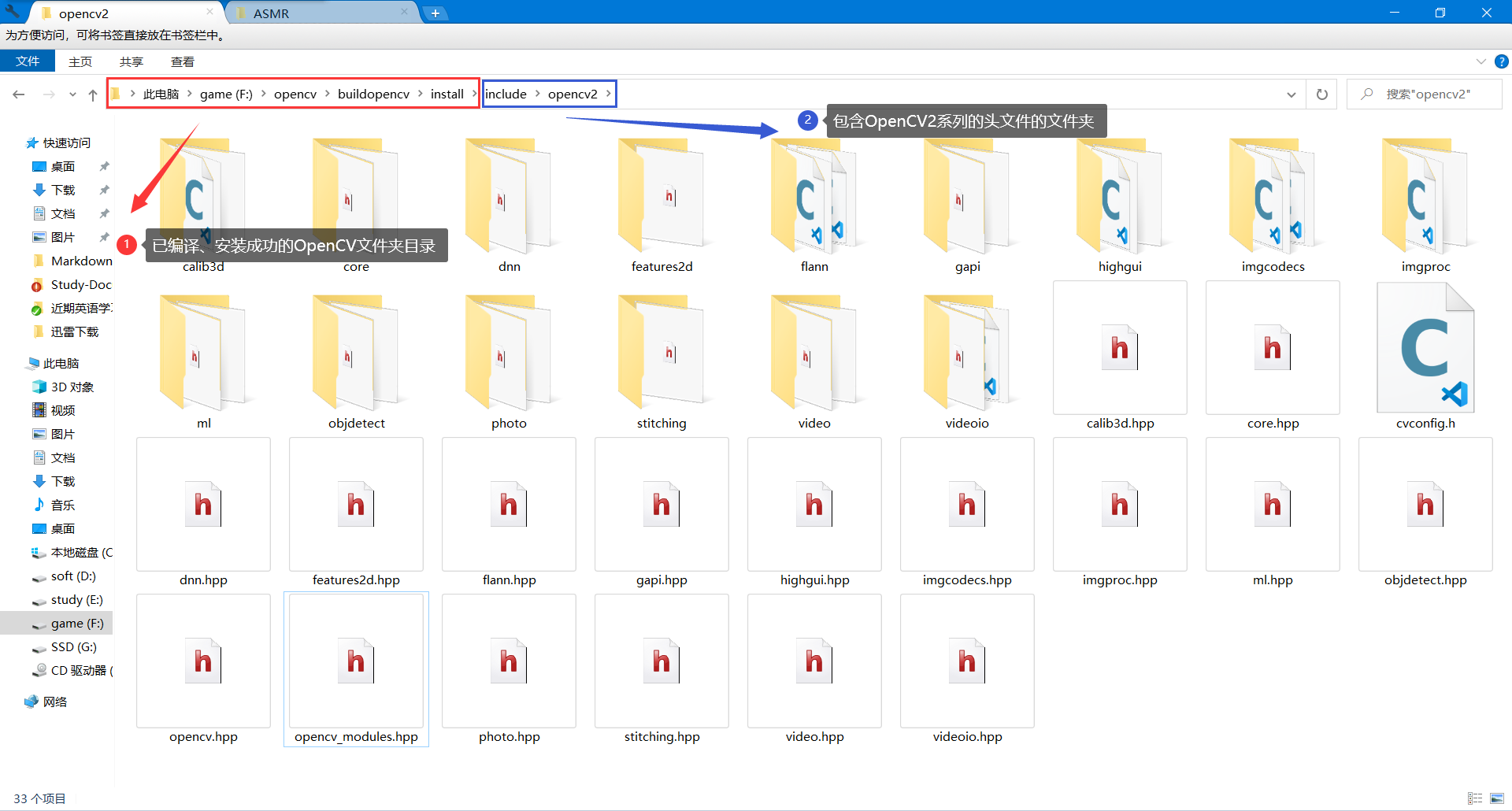Open the highgui folder
The height and width of the screenshot is (811, 1512).
click(x=1120, y=205)
